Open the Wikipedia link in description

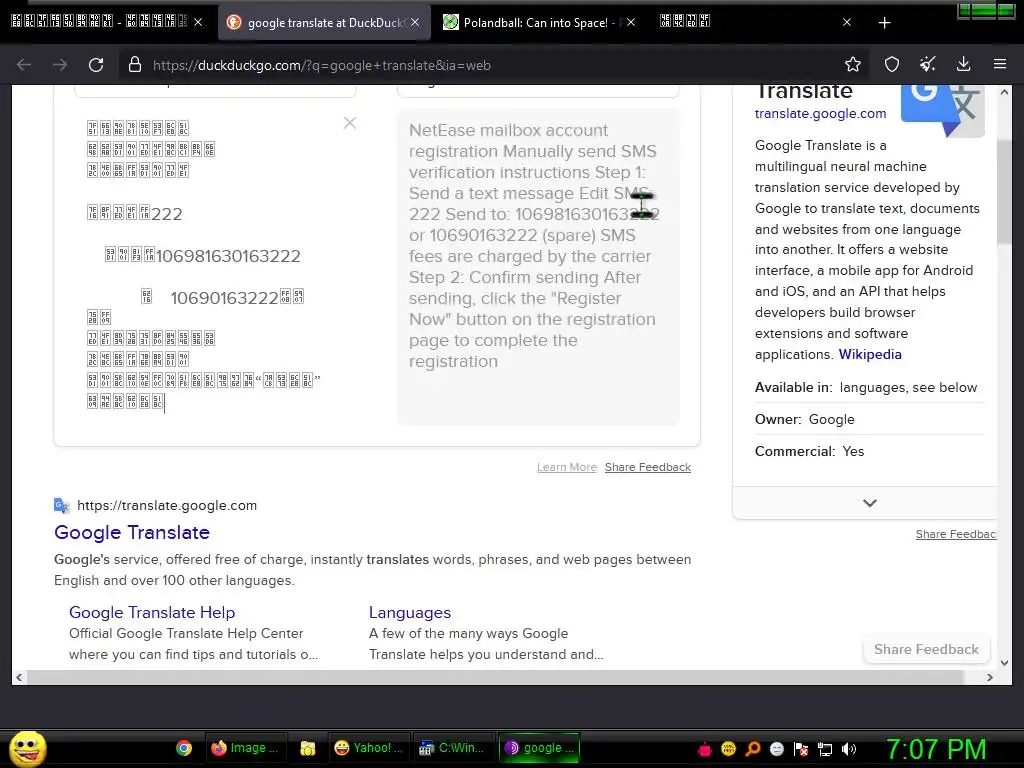coord(870,354)
